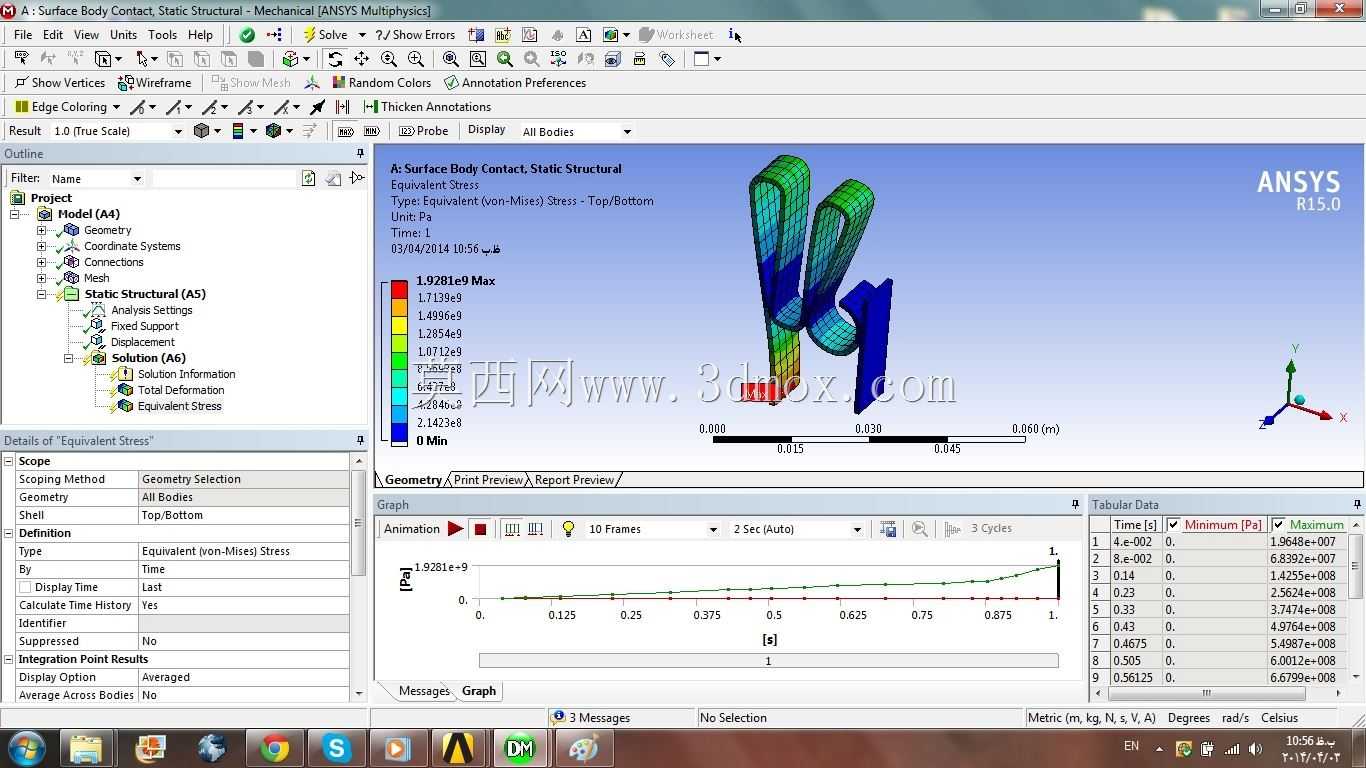Click the red Max color band in legend
The height and width of the screenshot is (768, 1366).
pyautogui.click(x=399, y=290)
